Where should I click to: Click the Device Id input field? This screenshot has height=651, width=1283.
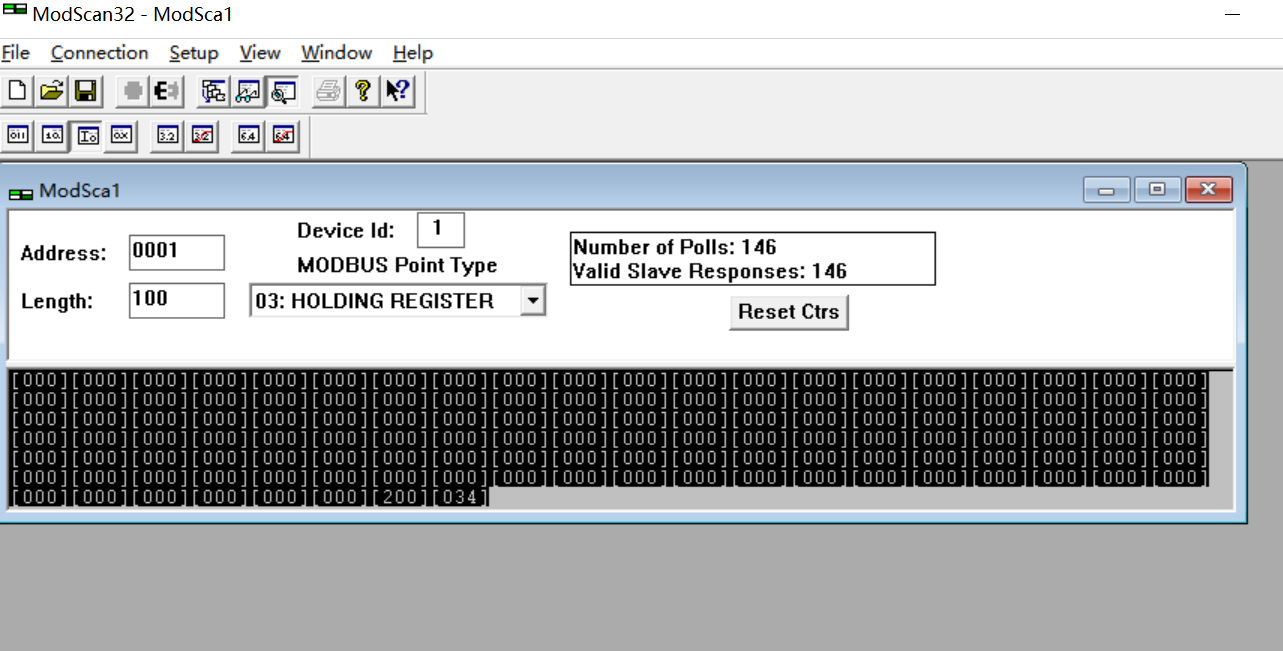pyautogui.click(x=441, y=230)
